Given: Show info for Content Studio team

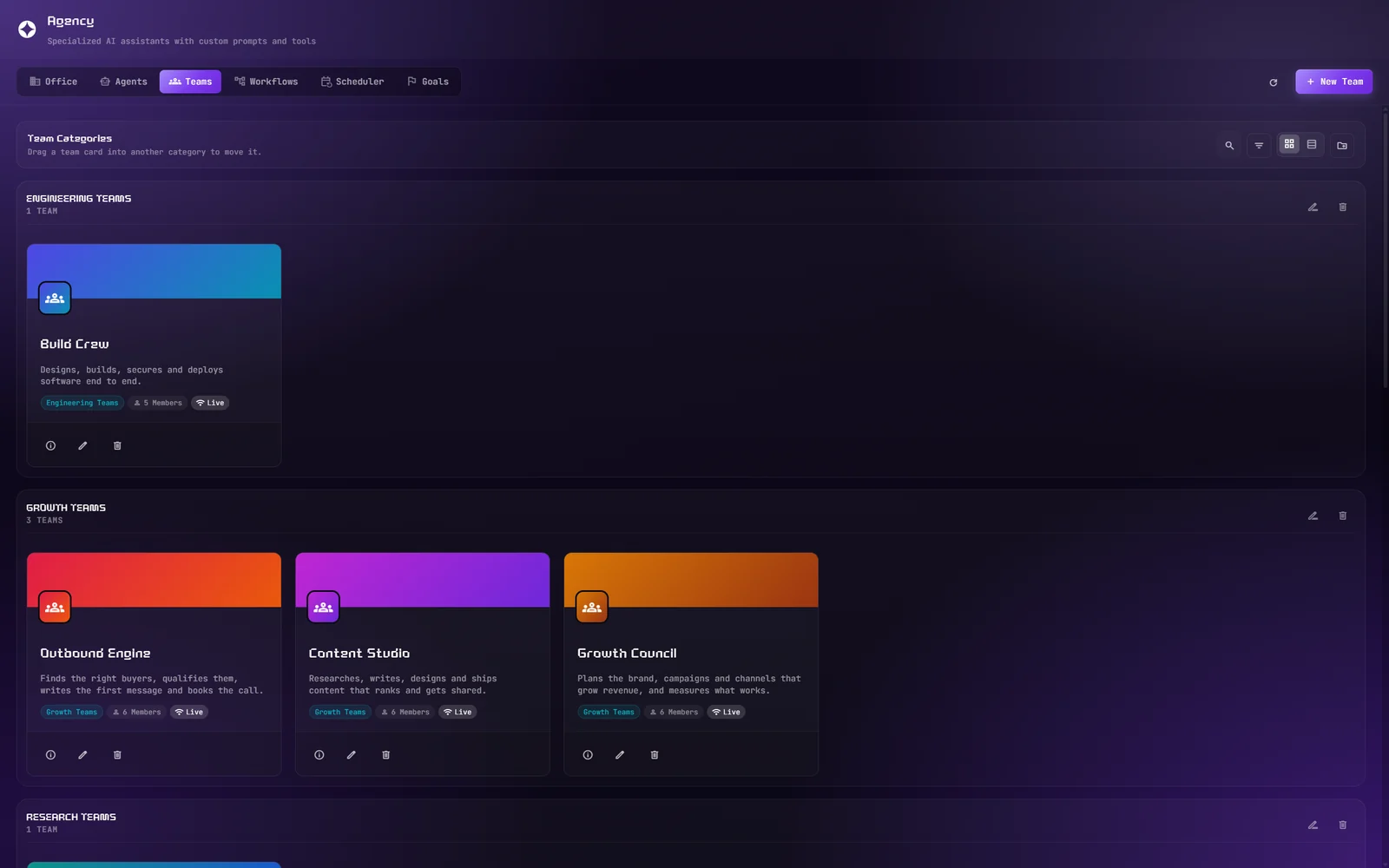Looking at the screenshot, I should [x=319, y=754].
